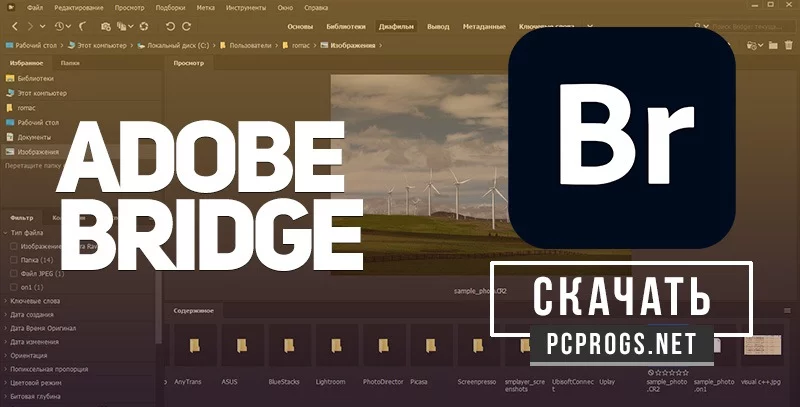800x407 pixels.
Task: Click the Adobe Bridge app icon in title bar
Action: click(11, 7)
